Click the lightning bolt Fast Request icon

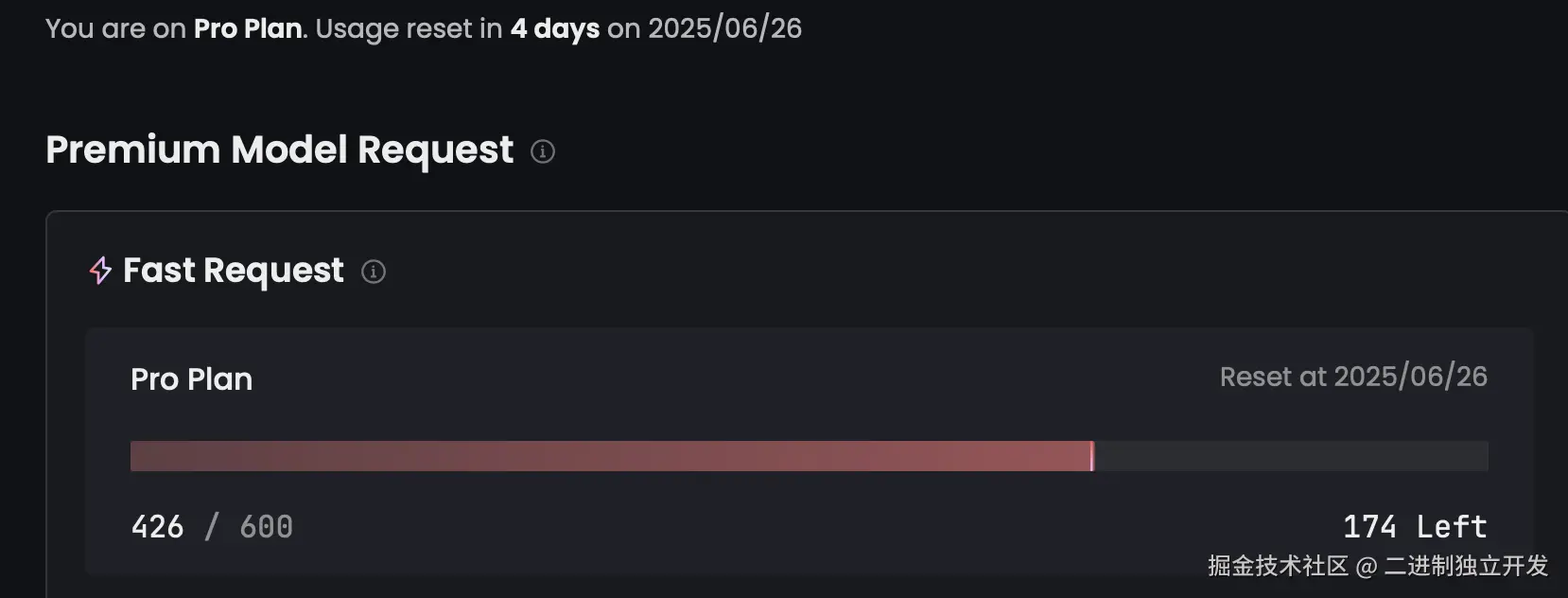coord(100,271)
